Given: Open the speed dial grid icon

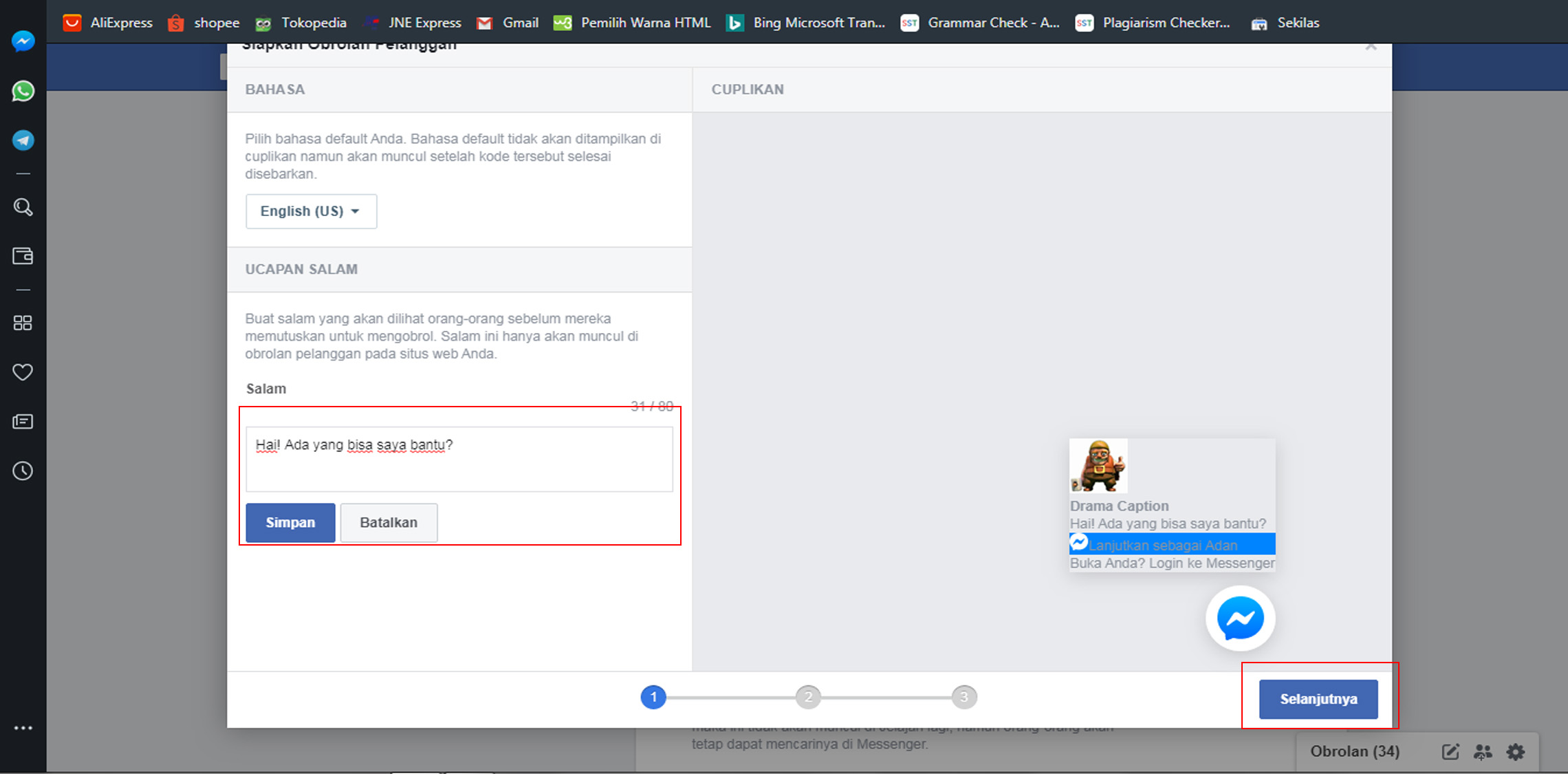Looking at the screenshot, I should pyautogui.click(x=23, y=323).
